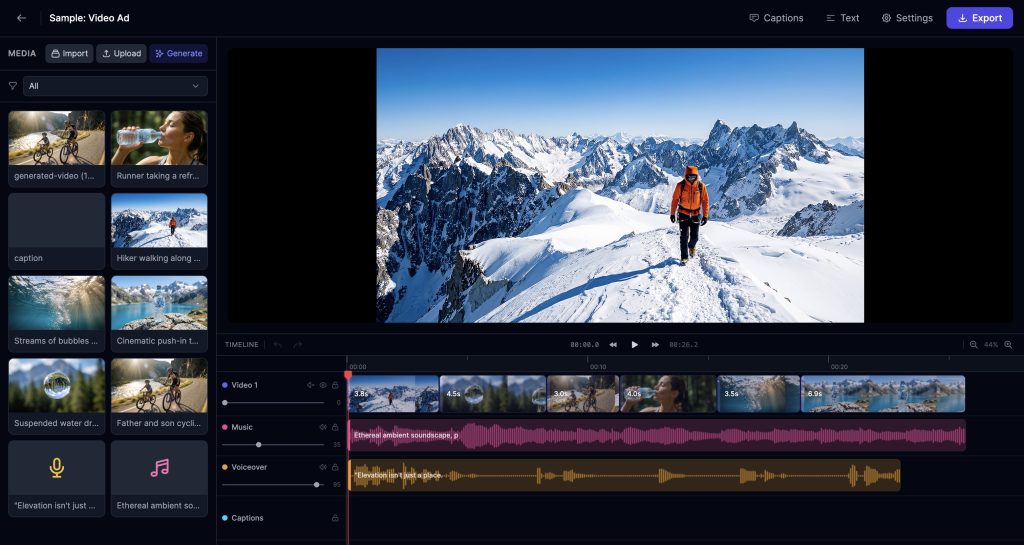Click the undo arrow in timeline
This screenshot has width=1024, height=545.
click(x=278, y=345)
